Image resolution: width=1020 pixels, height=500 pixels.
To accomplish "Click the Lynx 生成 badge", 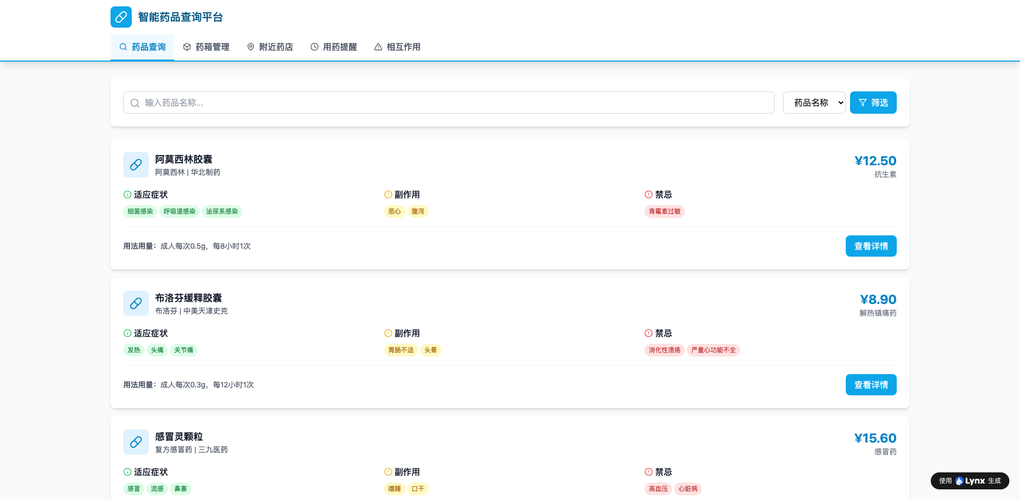I will tap(969, 481).
